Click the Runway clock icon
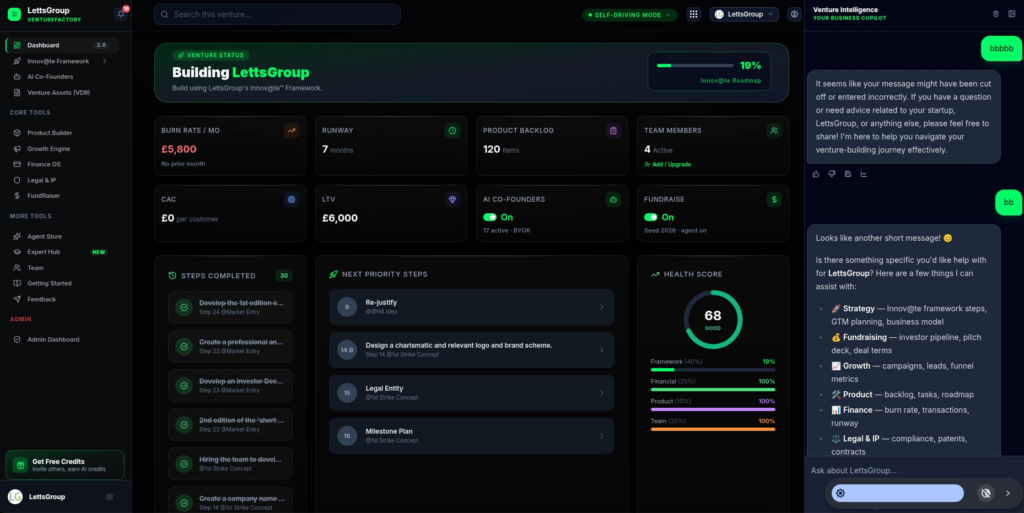Viewport: 1024px width, 513px height. [452, 131]
